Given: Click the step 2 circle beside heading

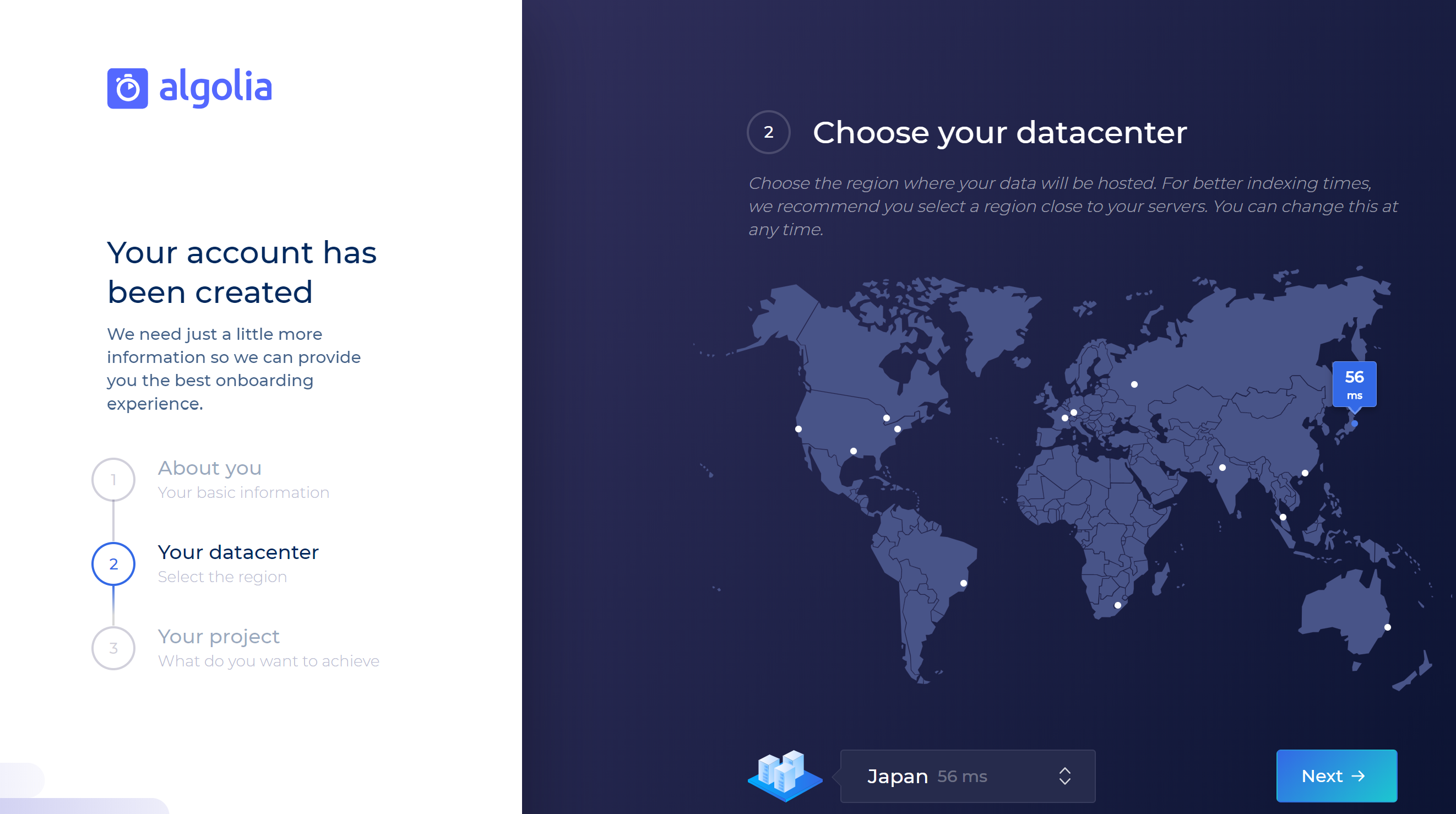Looking at the screenshot, I should point(768,132).
